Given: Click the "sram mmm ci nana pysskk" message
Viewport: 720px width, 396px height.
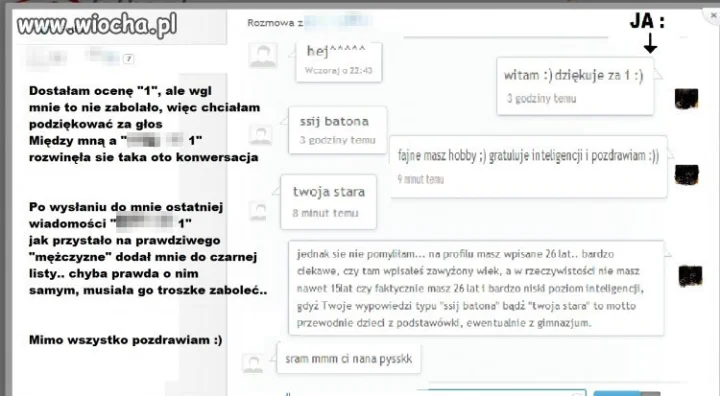Looking at the screenshot, I should (349, 358).
